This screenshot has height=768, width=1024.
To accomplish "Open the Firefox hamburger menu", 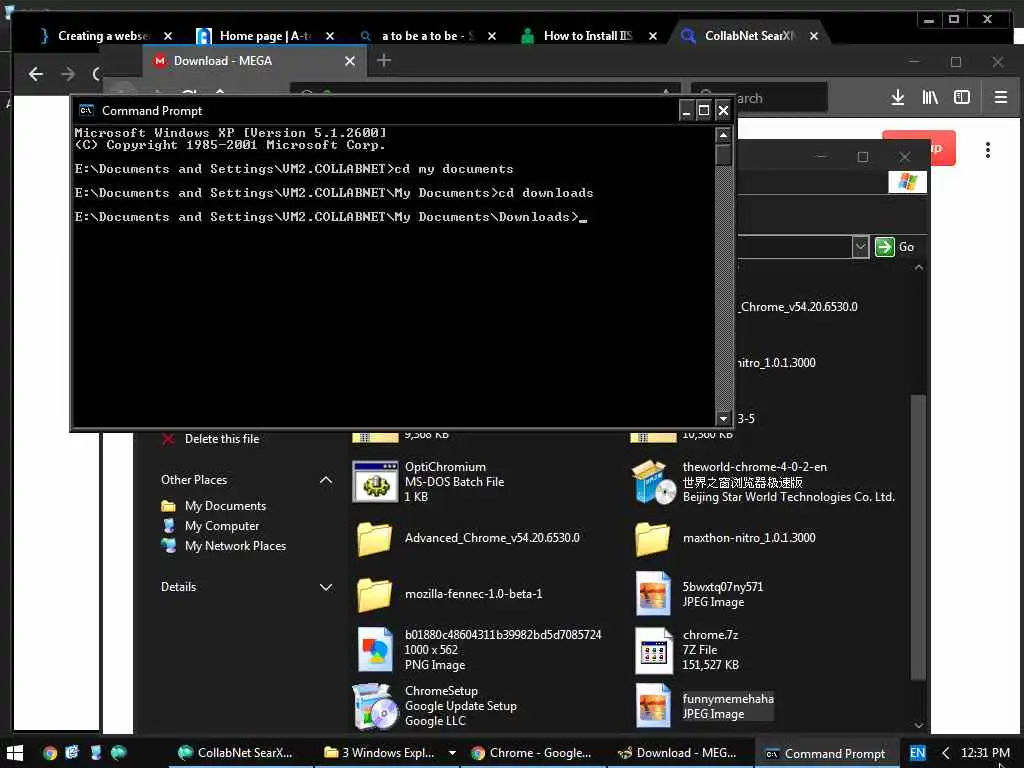I will coord(1000,98).
